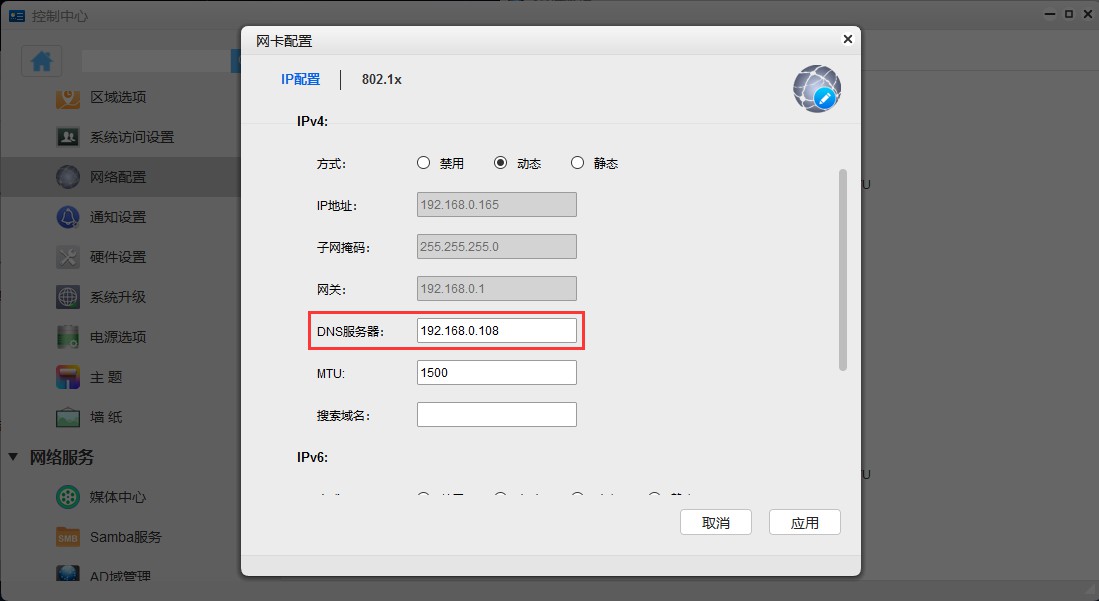Click the DNS服务器 input field
The width and height of the screenshot is (1099, 601).
tap(496, 331)
